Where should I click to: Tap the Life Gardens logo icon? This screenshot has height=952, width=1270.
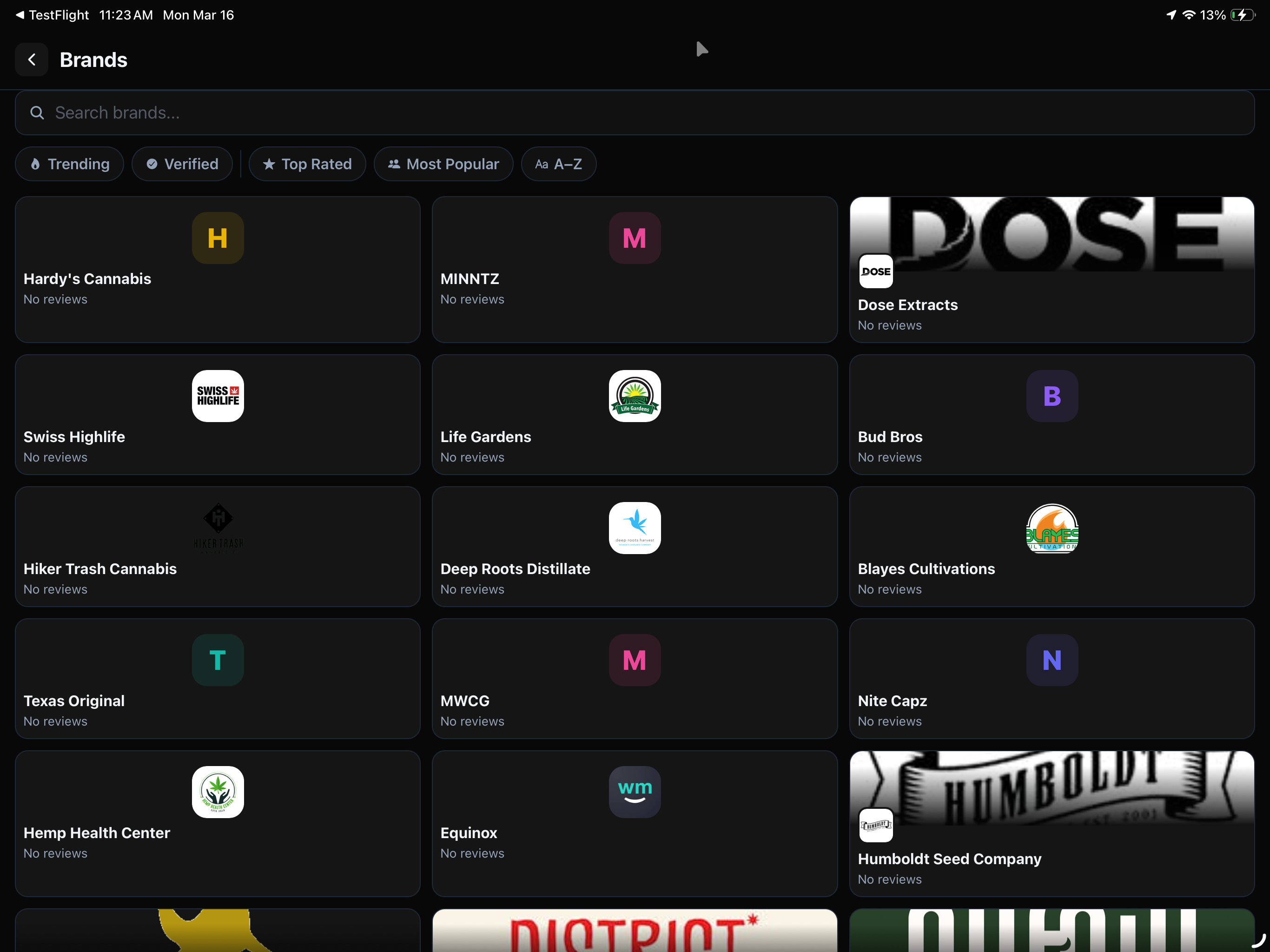(635, 396)
